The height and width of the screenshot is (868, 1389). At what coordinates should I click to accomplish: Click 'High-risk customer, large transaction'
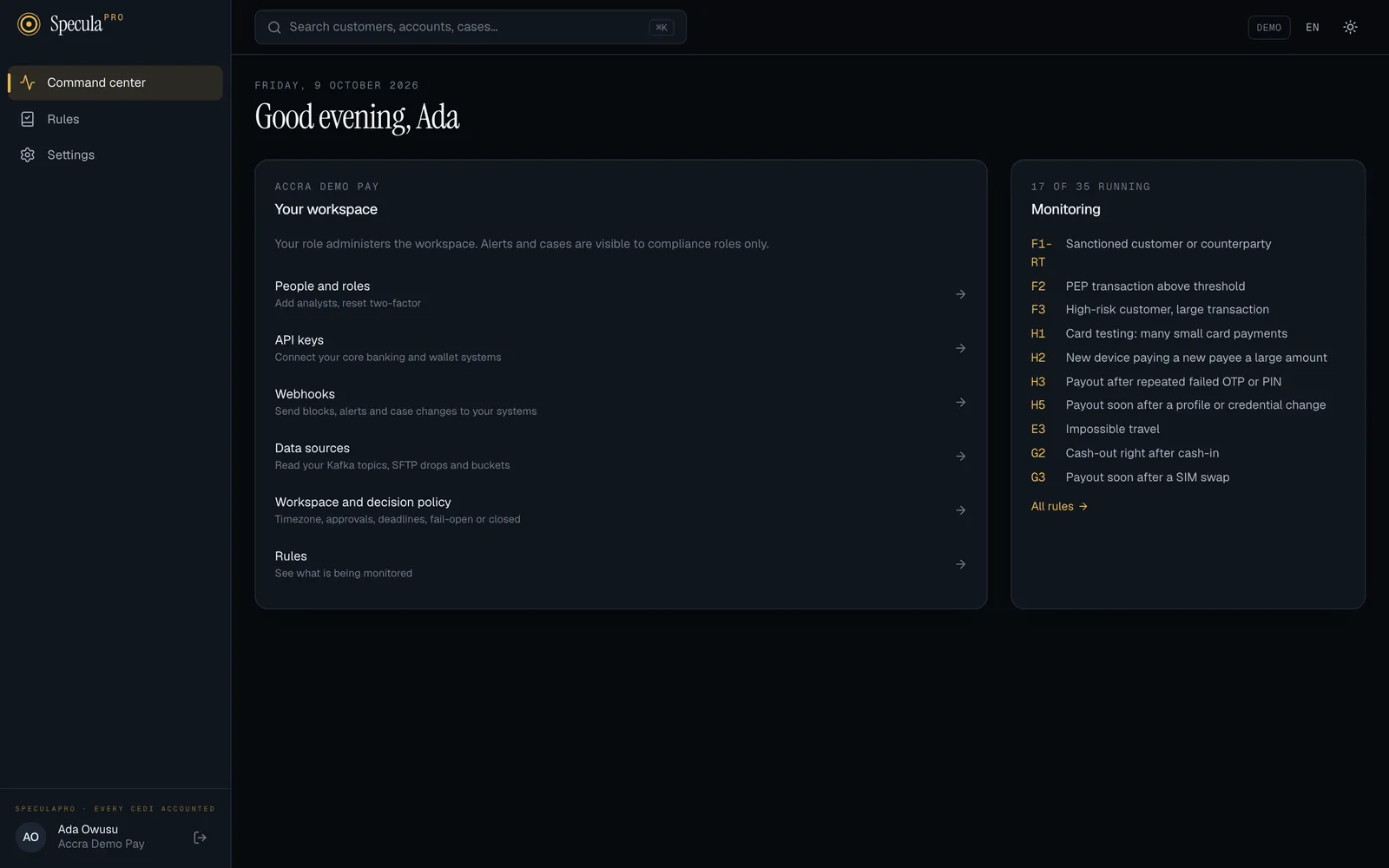1167,310
